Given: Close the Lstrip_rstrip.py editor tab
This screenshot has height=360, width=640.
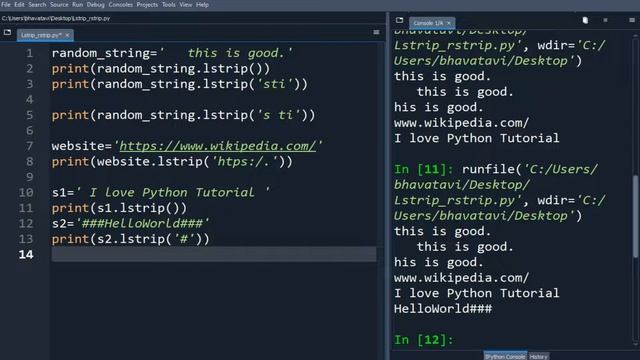Looking at the screenshot, I should (67, 36).
